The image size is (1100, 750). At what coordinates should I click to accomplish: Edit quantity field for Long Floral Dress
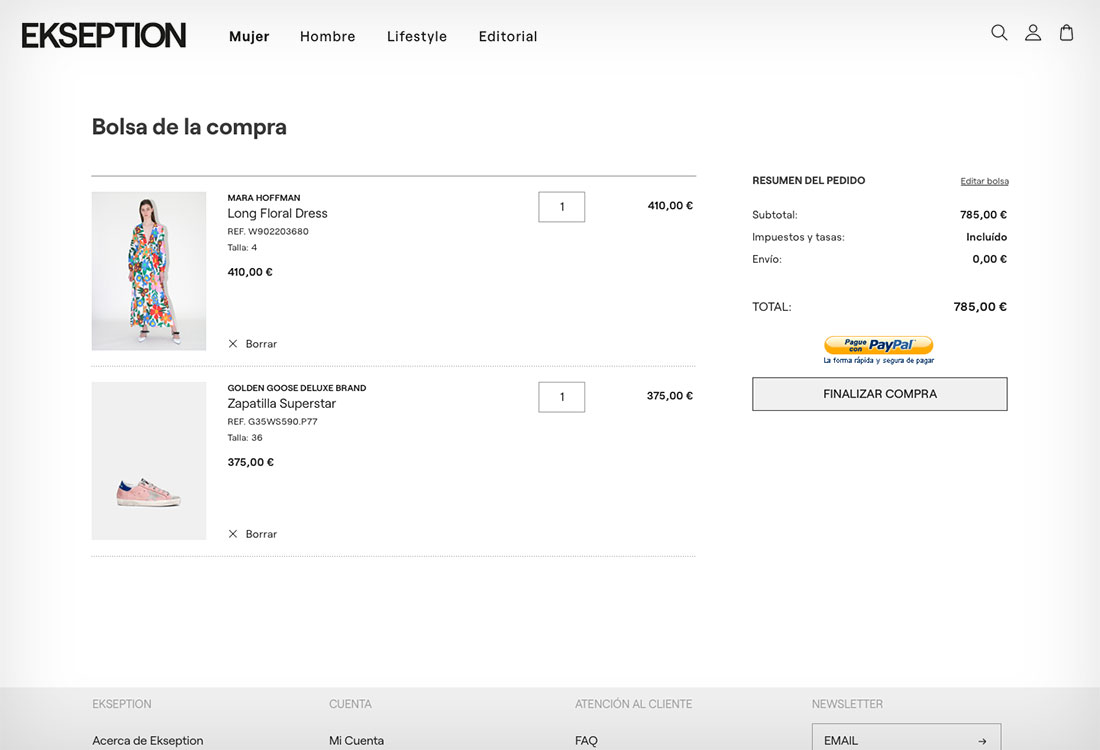tap(561, 207)
